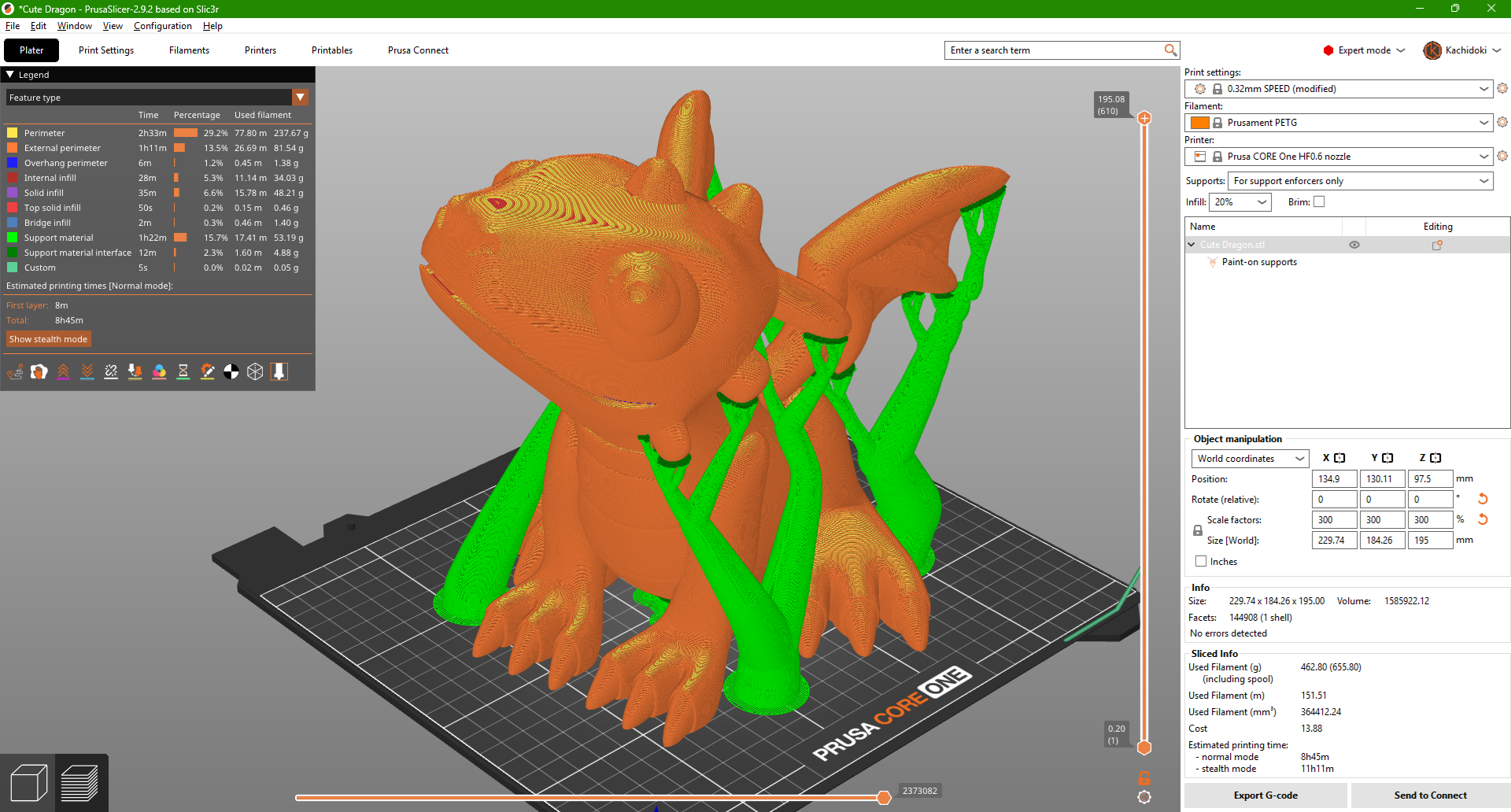Click the Export G-code button

[1265, 795]
